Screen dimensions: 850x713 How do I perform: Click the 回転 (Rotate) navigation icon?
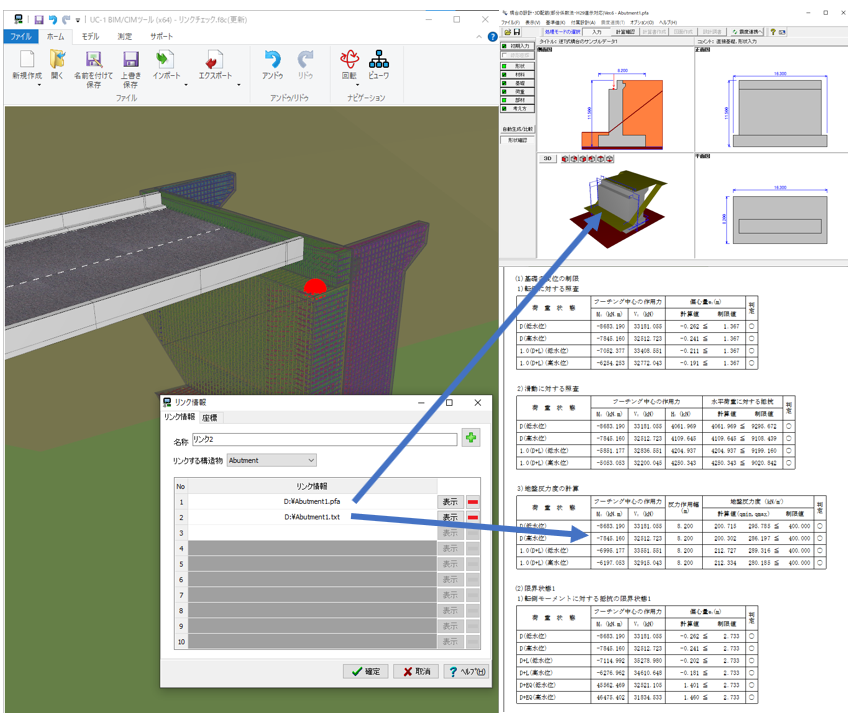[x=349, y=60]
